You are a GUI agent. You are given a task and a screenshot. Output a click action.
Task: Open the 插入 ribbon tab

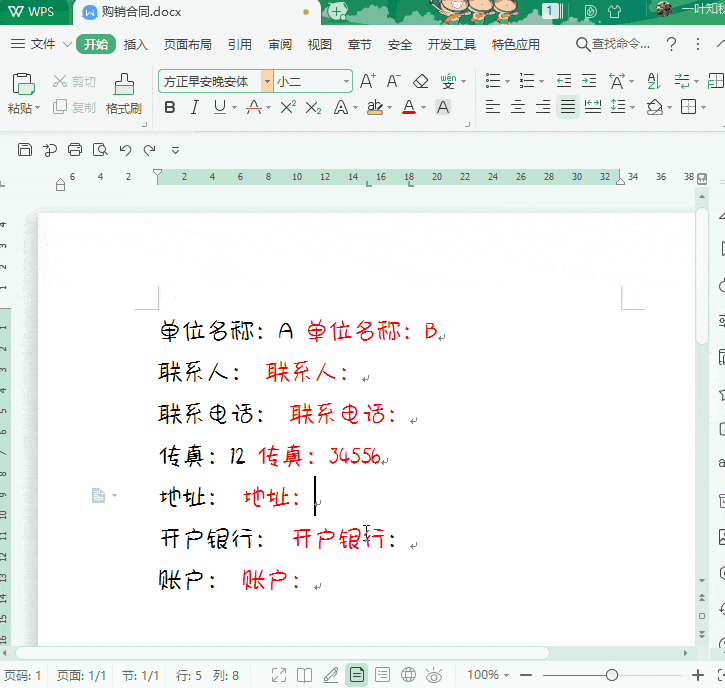coord(135,45)
